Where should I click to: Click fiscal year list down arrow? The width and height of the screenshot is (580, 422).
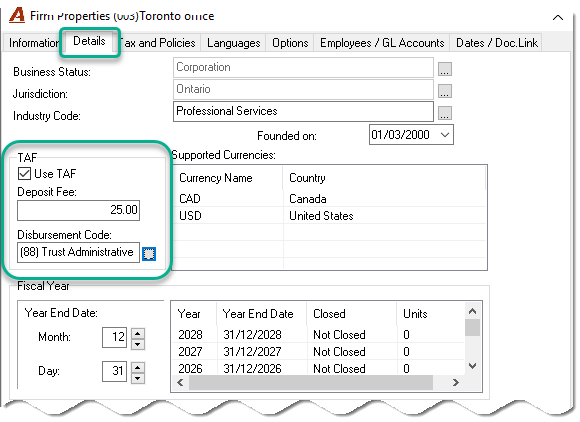click(x=472, y=366)
